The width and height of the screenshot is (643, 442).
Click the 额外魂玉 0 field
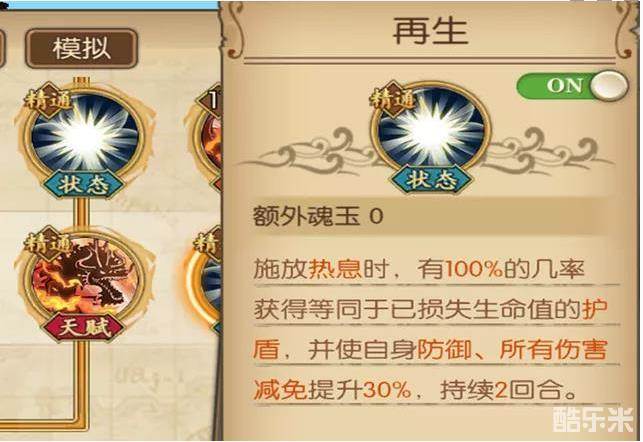(x=424, y=216)
